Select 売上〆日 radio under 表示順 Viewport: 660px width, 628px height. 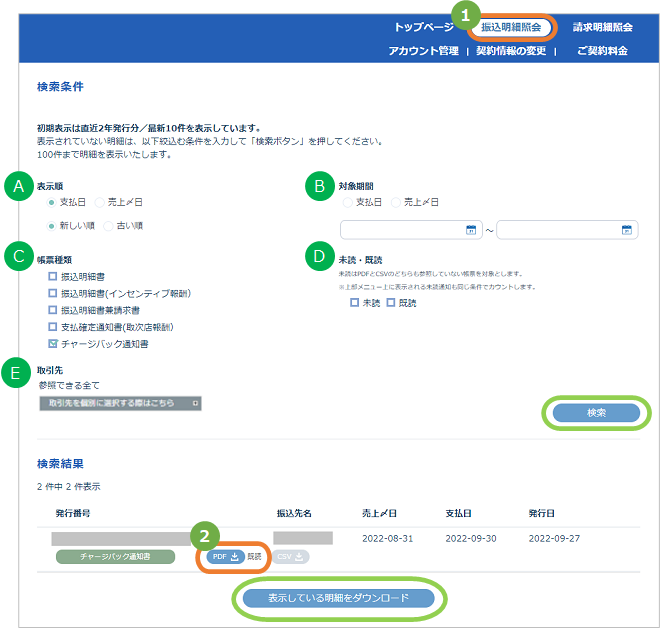(99, 203)
